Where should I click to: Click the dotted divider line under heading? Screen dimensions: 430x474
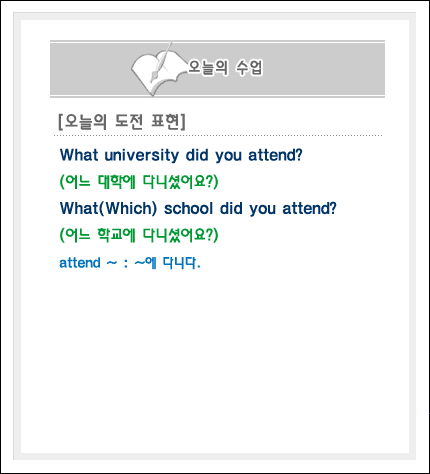[218, 136]
